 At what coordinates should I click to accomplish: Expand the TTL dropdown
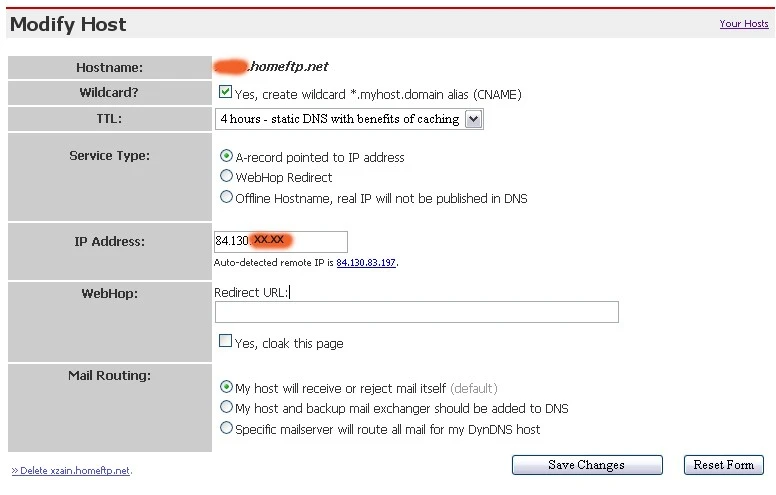(473, 119)
